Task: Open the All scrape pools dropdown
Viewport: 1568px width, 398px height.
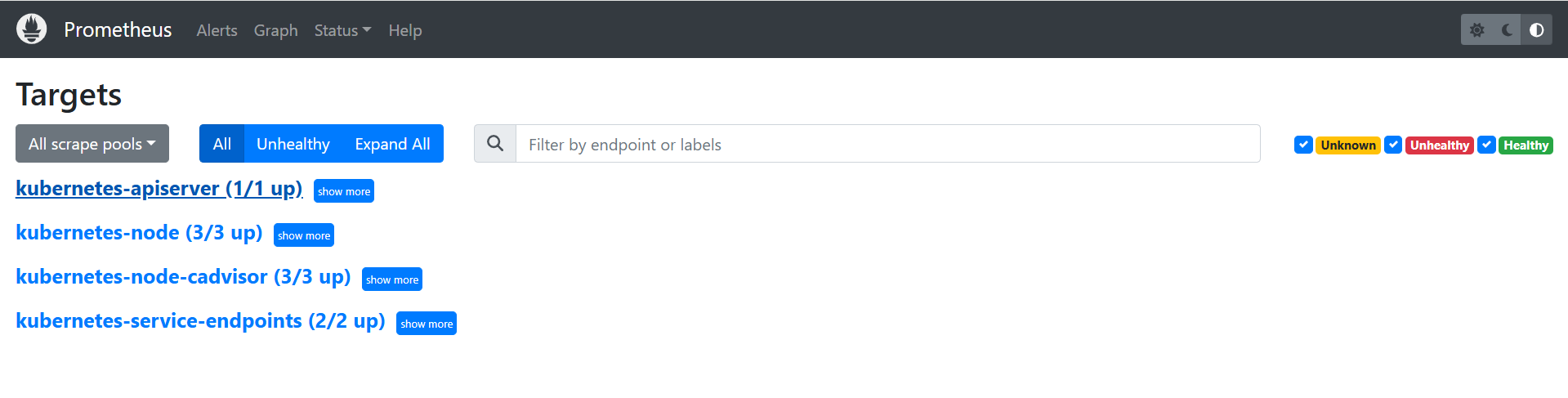Action: click(x=92, y=144)
